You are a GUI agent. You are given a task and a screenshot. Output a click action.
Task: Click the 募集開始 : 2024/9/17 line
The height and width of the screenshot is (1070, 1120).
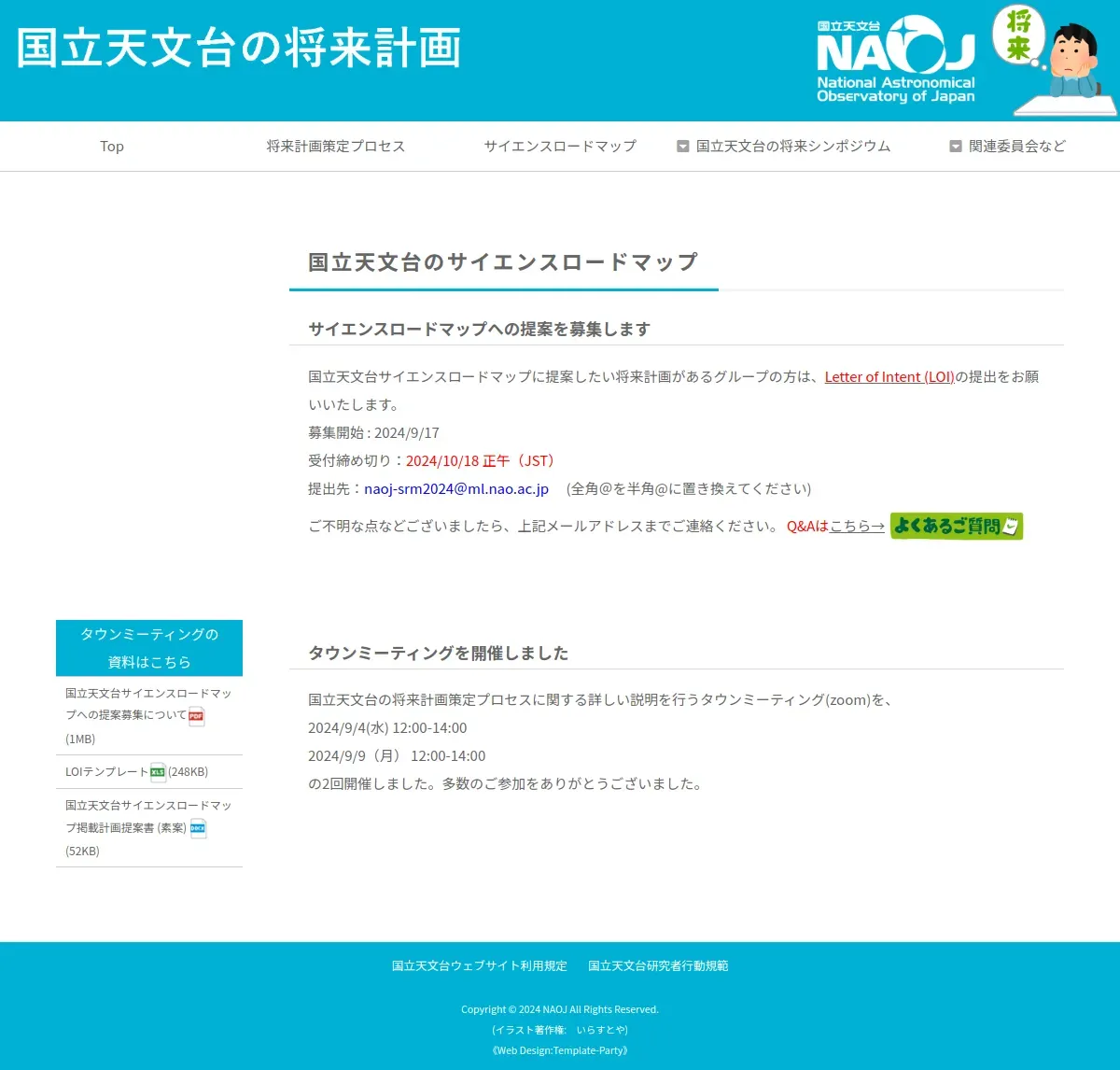tap(373, 433)
